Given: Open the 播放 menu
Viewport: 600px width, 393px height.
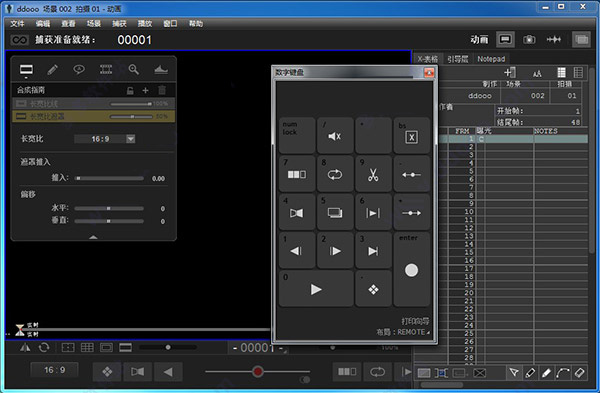Looking at the screenshot, I should (145, 24).
